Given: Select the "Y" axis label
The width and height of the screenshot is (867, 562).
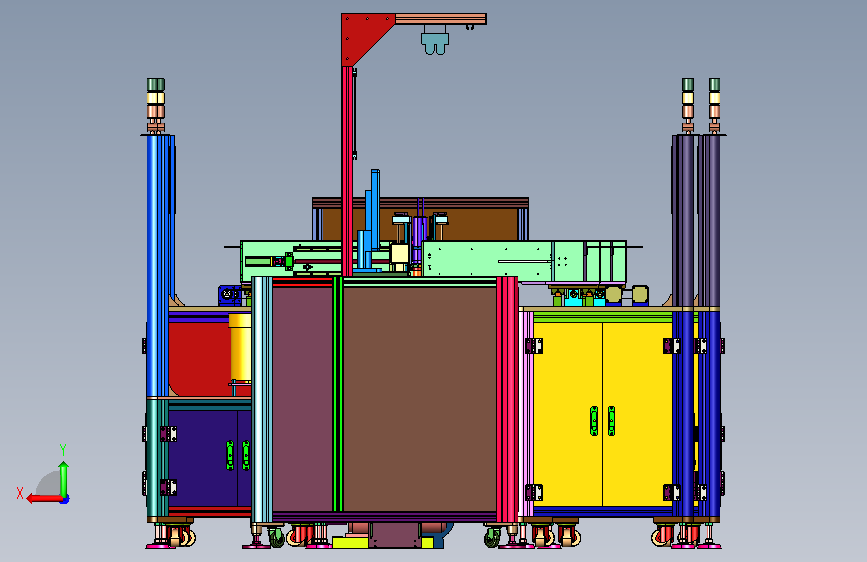Looking at the screenshot, I should [x=63, y=449].
